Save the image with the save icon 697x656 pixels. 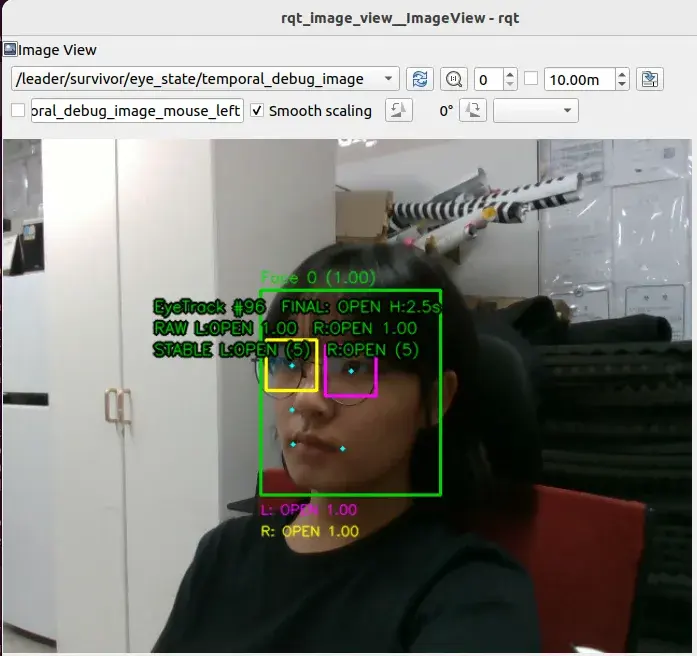tap(650, 79)
